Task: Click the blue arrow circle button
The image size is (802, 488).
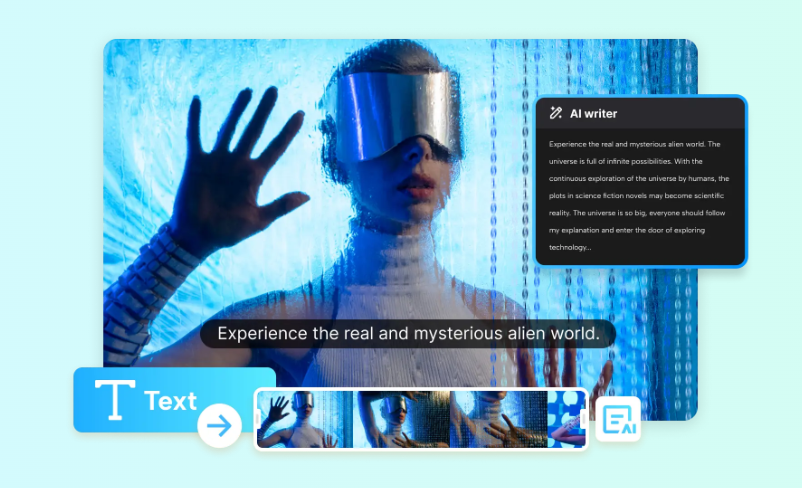Action: (x=219, y=426)
